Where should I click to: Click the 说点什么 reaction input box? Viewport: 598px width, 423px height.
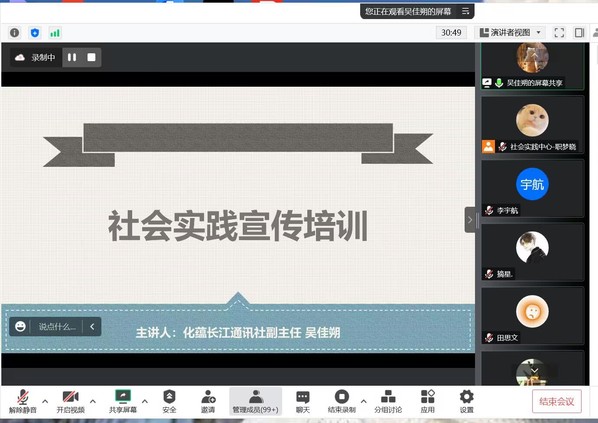[56, 326]
